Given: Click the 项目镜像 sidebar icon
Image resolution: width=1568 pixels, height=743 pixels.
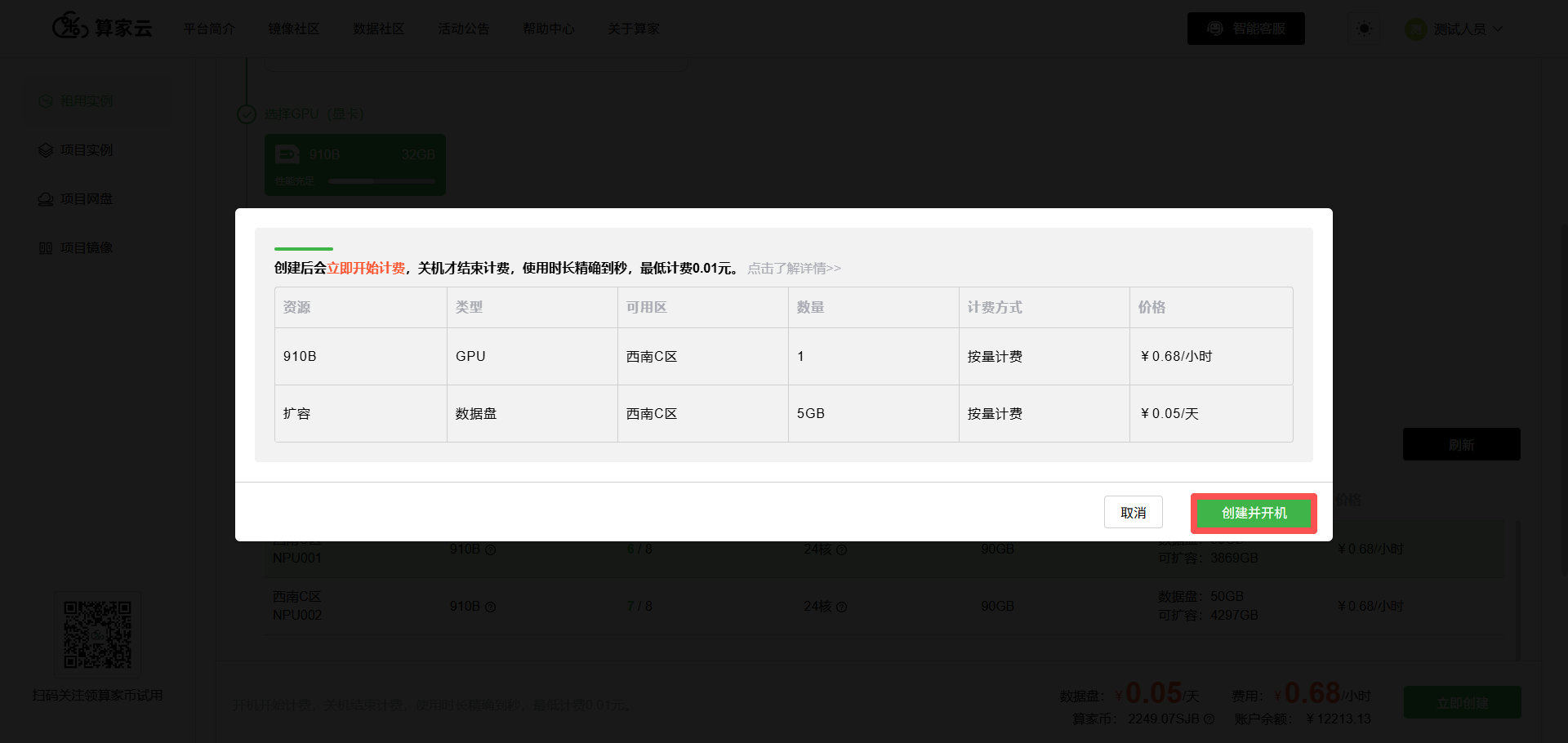Looking at the screenshot, I should (x=46, y=248).
